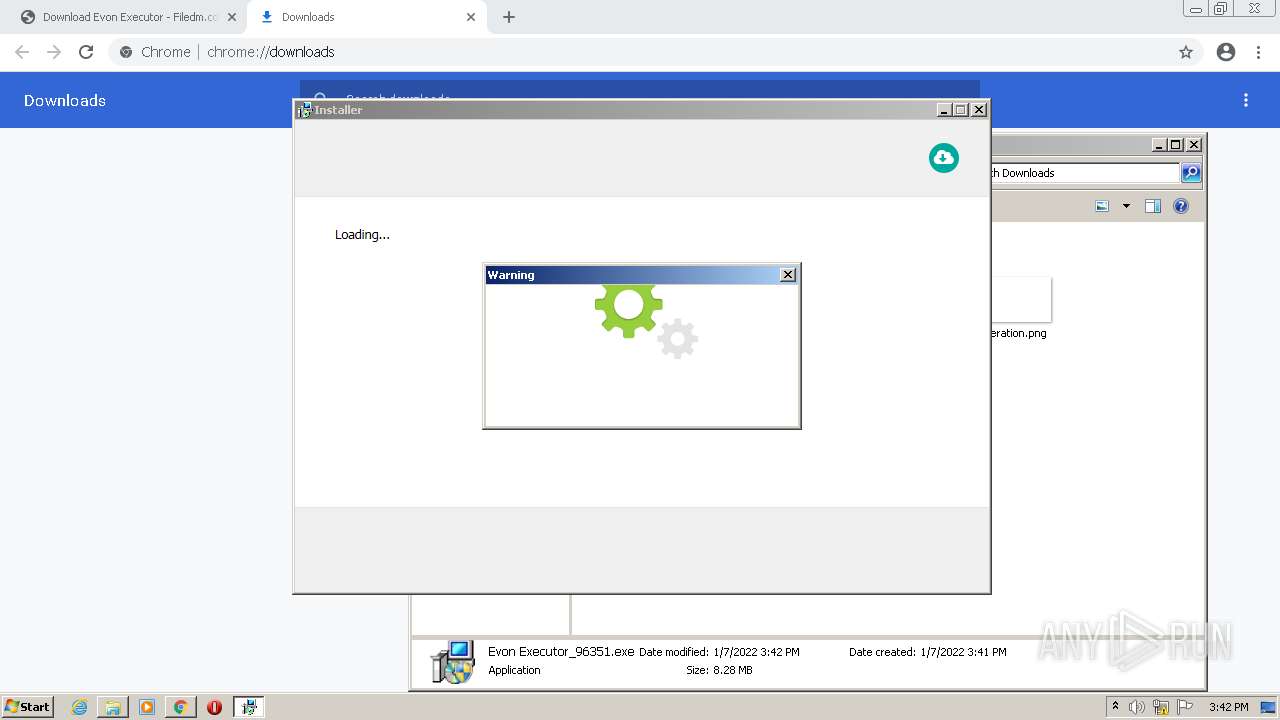Image resolution: width=1280 pixels, height=720 pixels.
Task: Expand the Explorer view options dropdown arrow
Action: tap(1126, 206)
